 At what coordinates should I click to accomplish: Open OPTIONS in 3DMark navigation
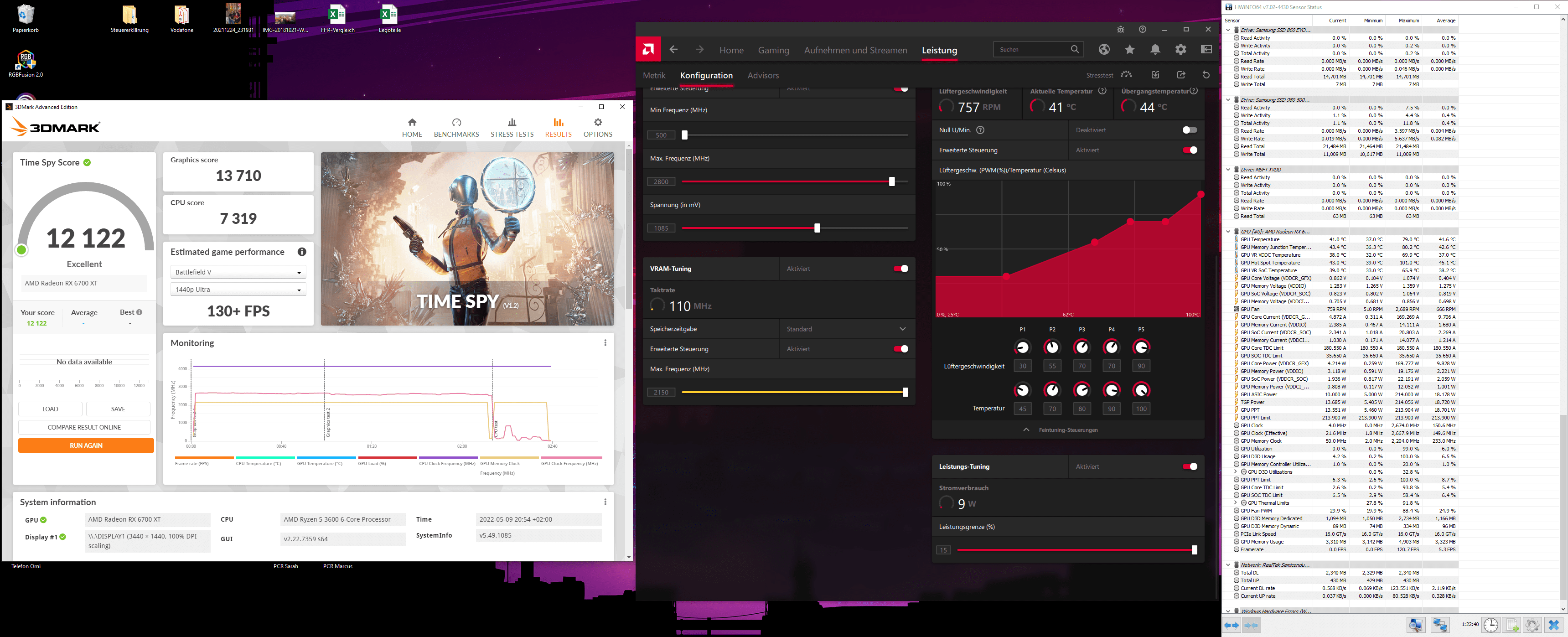(598, 128)
